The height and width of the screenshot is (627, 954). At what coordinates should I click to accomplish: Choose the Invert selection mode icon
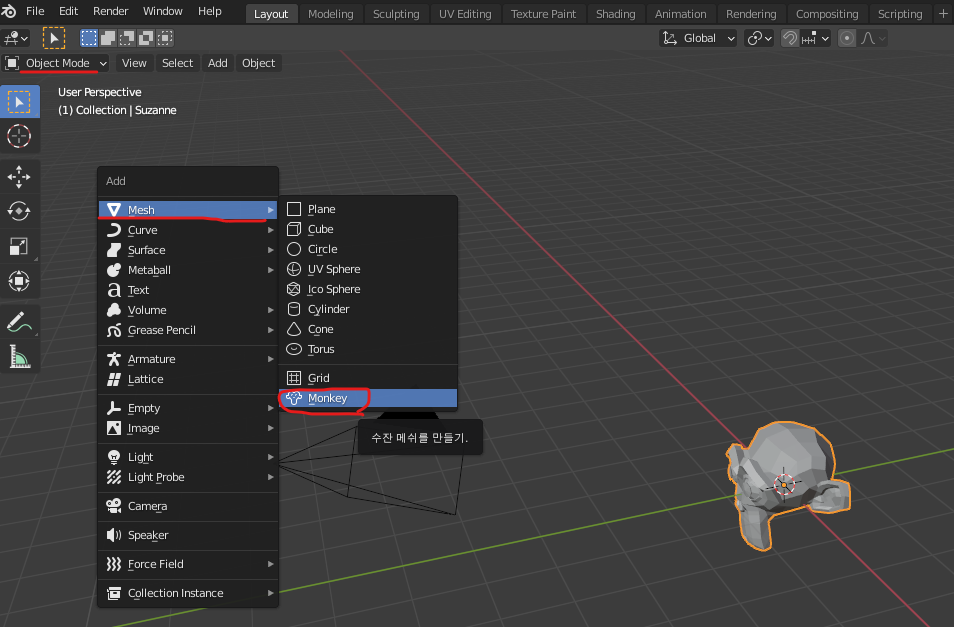pos(146,38)
